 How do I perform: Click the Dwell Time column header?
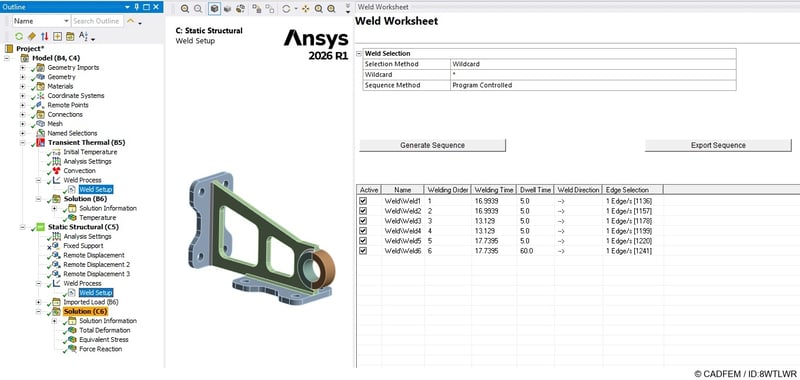pos(535,190)
